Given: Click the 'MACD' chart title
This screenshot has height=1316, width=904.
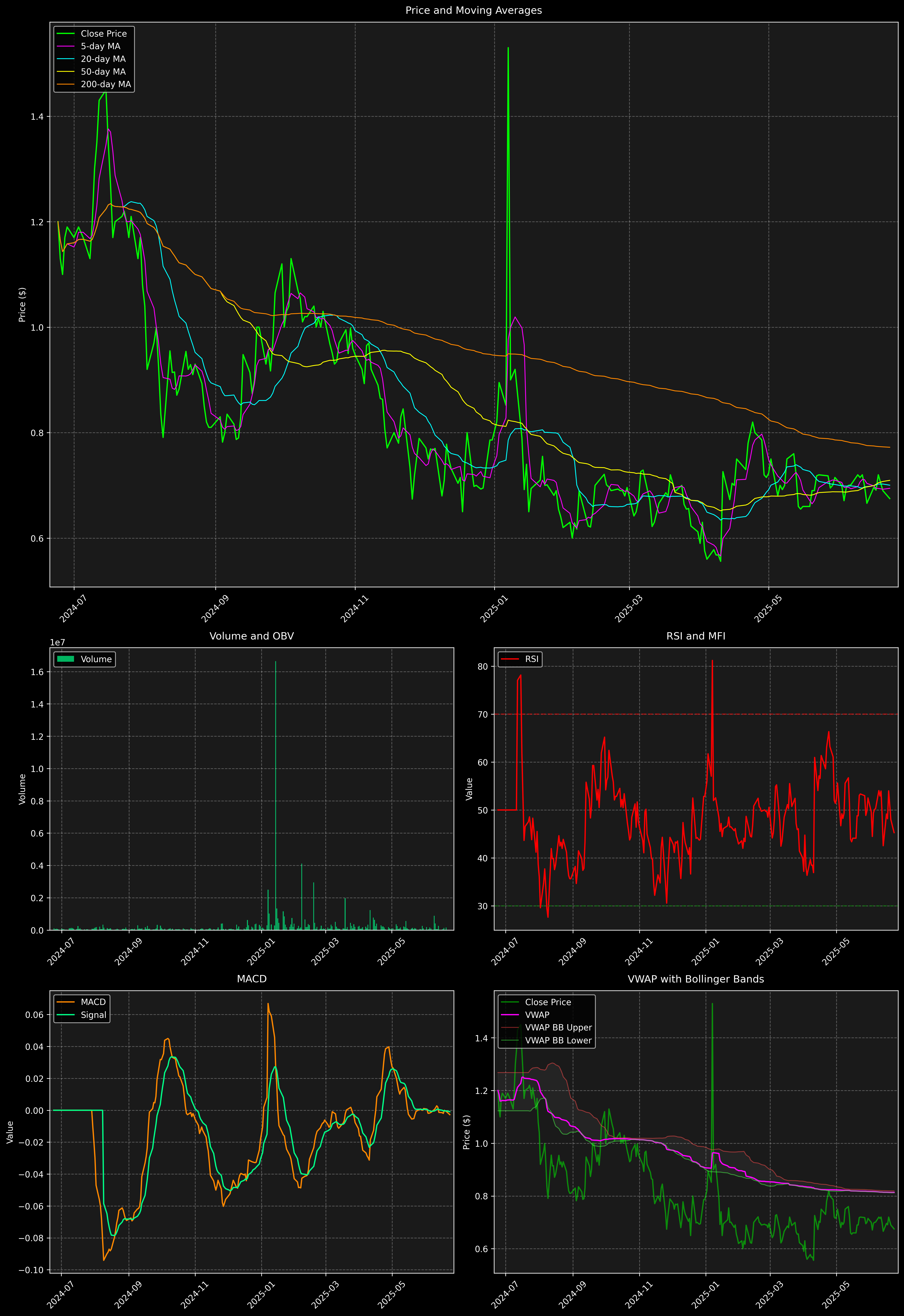Looking at the screenshot, I should click(x=252, y=979).
